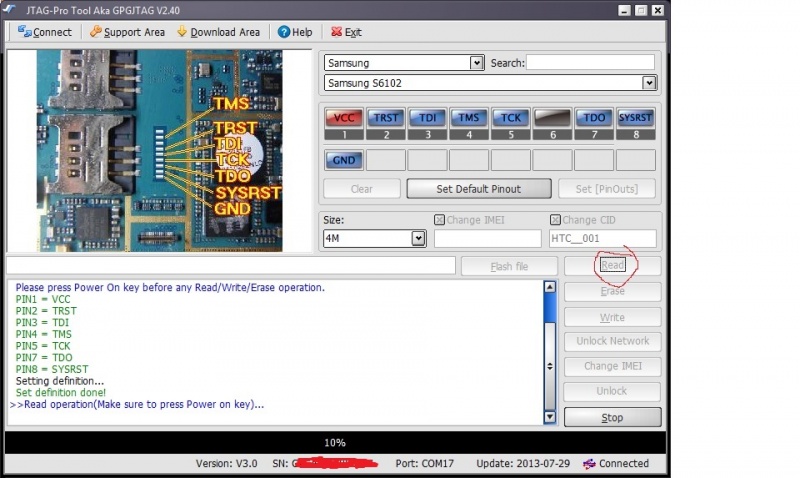Viewport: 800px width, 478px height.
Task: Click the Set Default Pinout button
Action: 479,188
